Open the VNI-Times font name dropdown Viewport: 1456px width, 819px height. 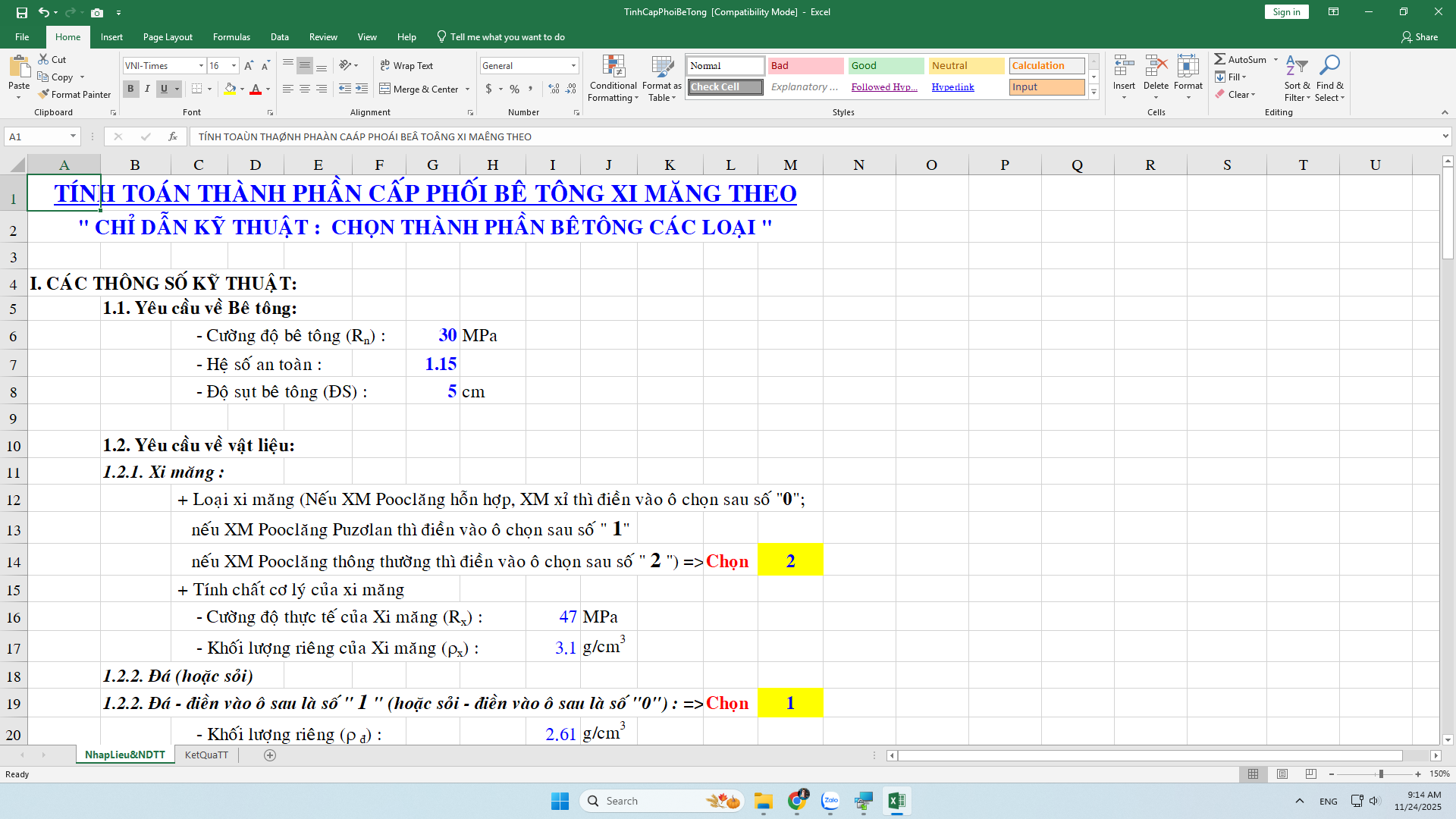tap(201, 66)
